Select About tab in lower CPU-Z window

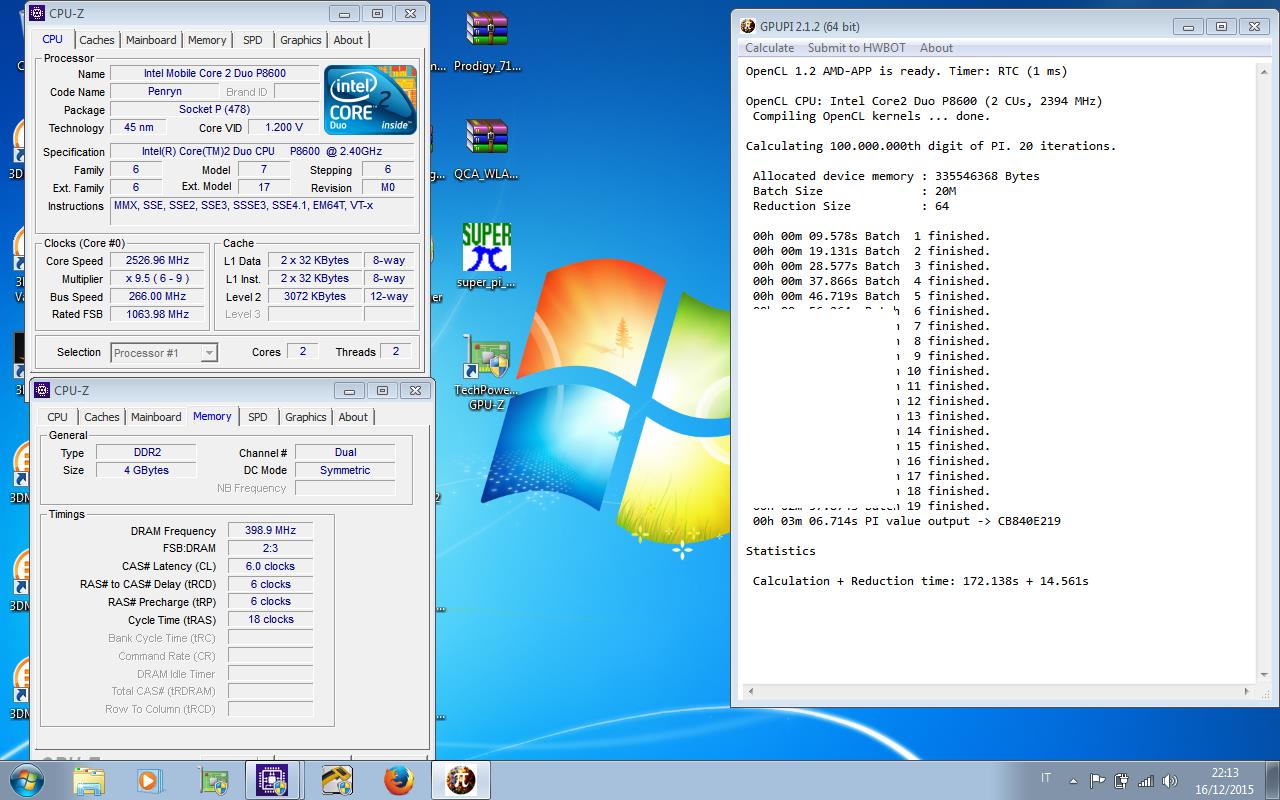(x=353, y=417)
